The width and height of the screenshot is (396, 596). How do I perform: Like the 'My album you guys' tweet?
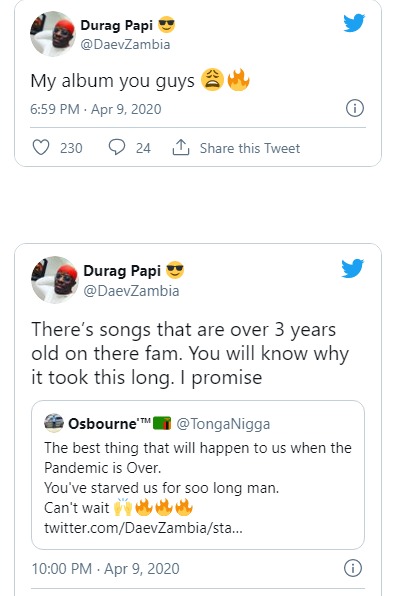(x=41, y=147)
